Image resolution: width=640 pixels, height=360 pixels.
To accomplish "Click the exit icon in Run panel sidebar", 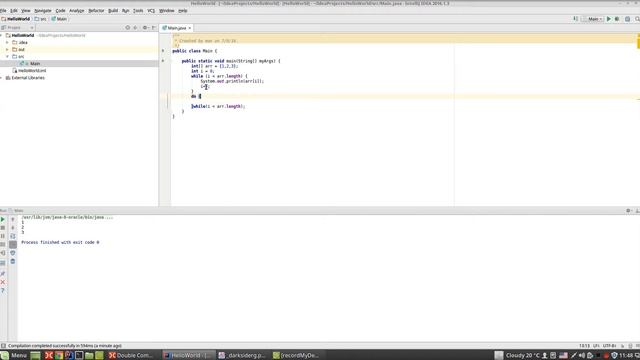I will 3,253.
